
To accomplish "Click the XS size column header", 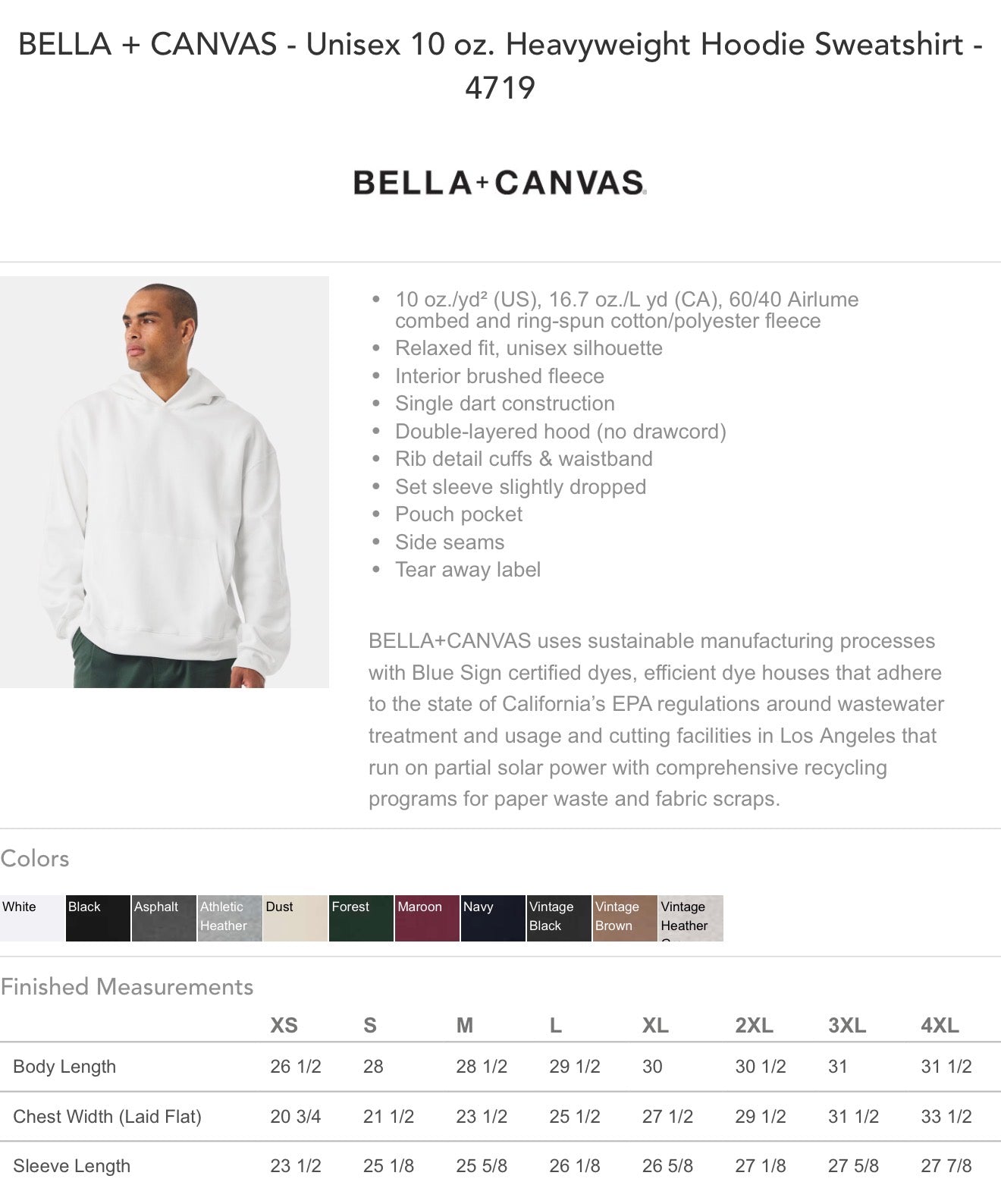I will 284,1026.
